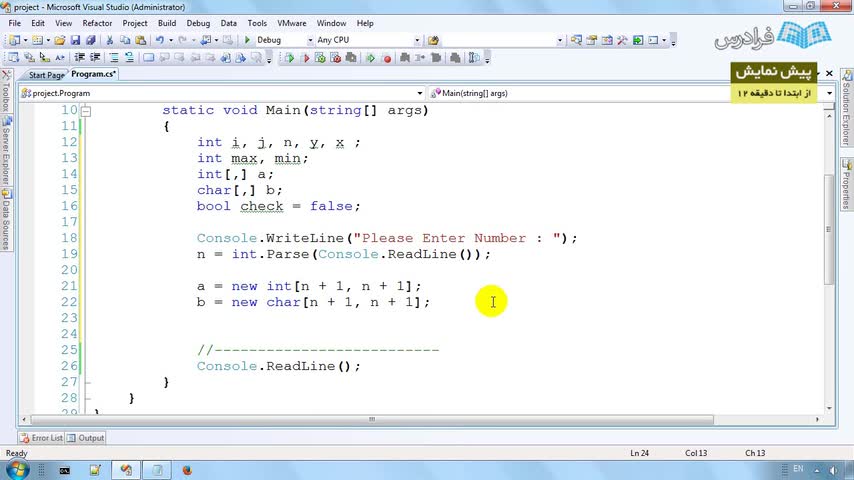Click the Add New Item icon
The width and height of the screenshot is (854, 480).
[x=37, y=40]
